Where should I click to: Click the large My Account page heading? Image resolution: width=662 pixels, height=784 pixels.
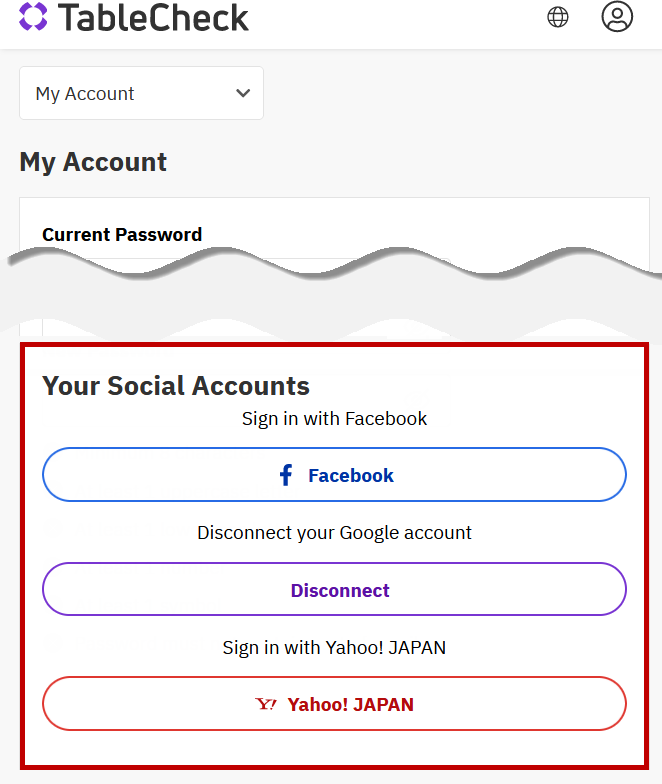pyautogui.click(x=93, y=162)
